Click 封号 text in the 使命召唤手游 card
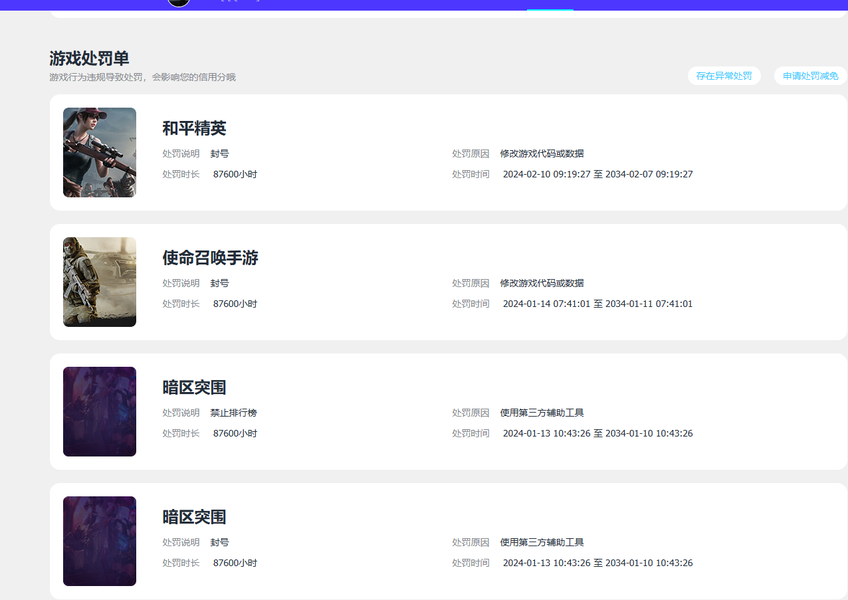This screenshot has width=848, height=600. (x=220, y=283)
